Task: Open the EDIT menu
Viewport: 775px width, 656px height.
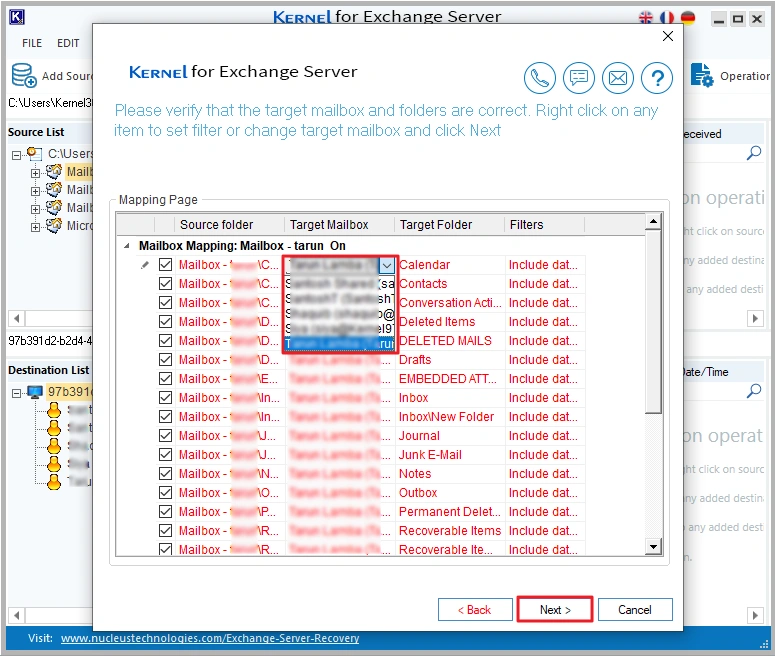Action: coord(68,43)
